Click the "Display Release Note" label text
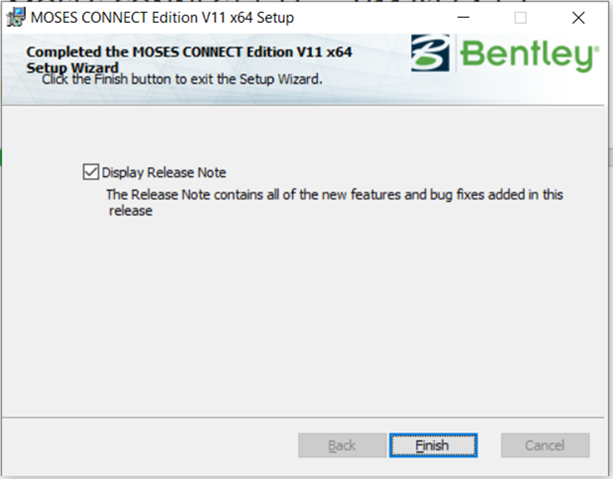613x479 pixels. click(x=164, y=172)
